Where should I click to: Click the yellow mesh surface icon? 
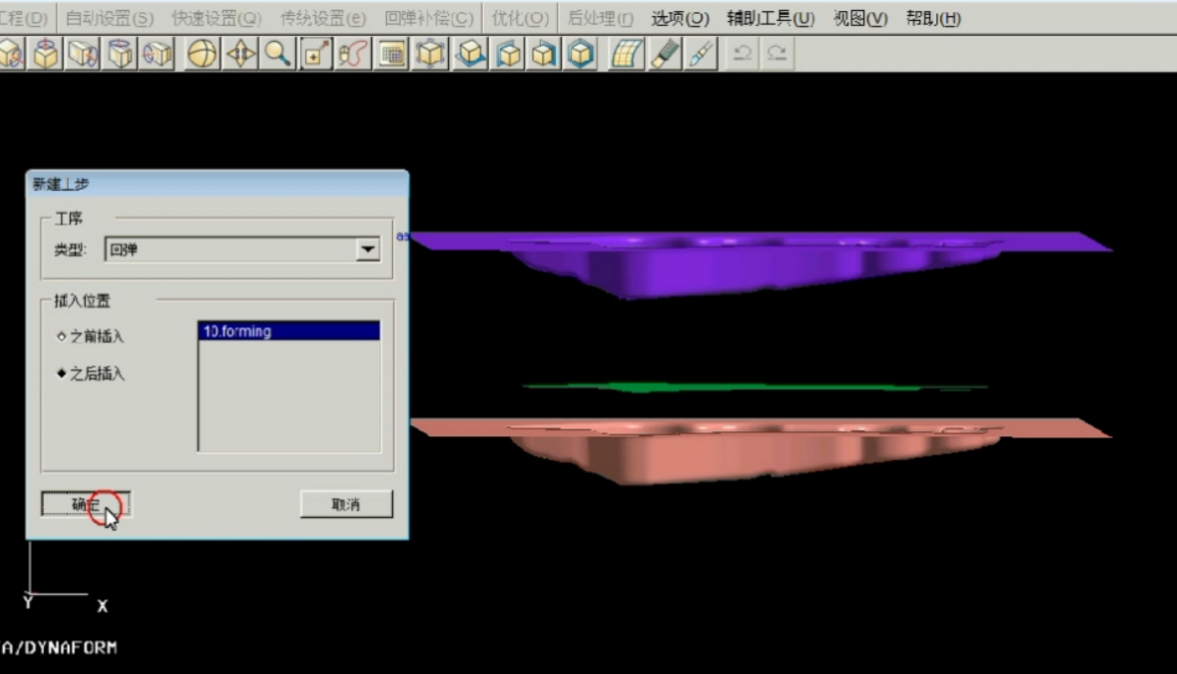click(x=627, y=54)
